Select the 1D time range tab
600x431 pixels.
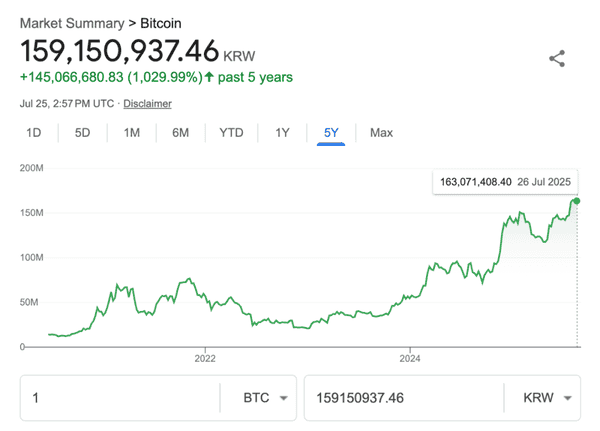(34, 133)
